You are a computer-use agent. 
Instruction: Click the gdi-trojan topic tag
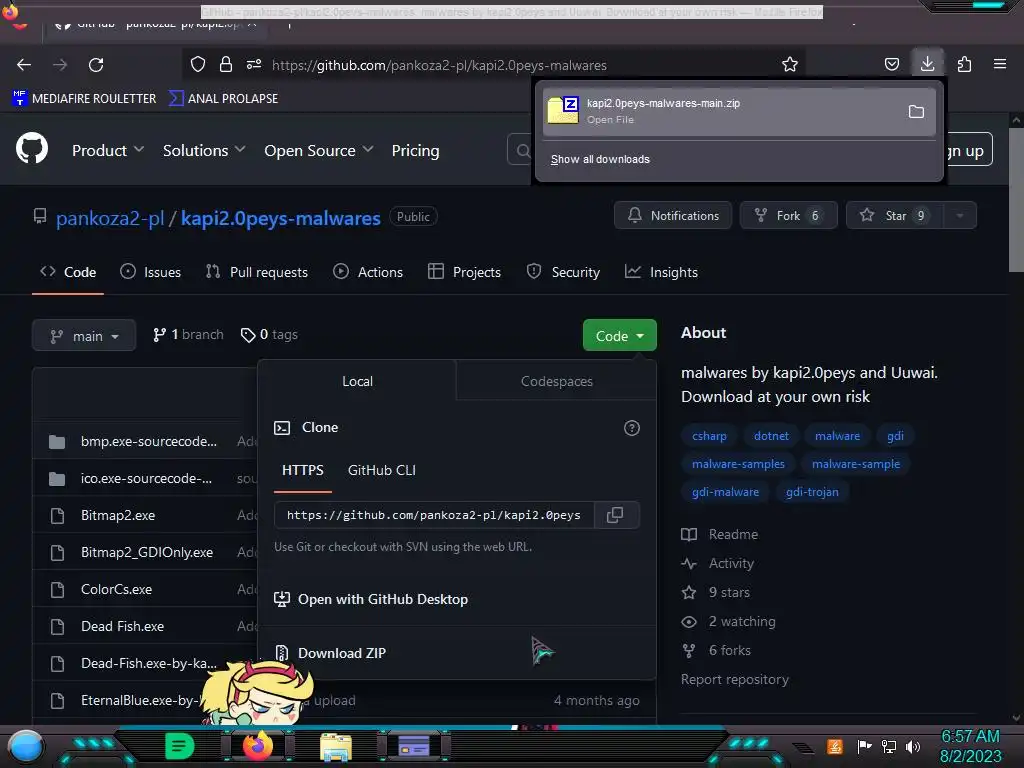(812, 492)
